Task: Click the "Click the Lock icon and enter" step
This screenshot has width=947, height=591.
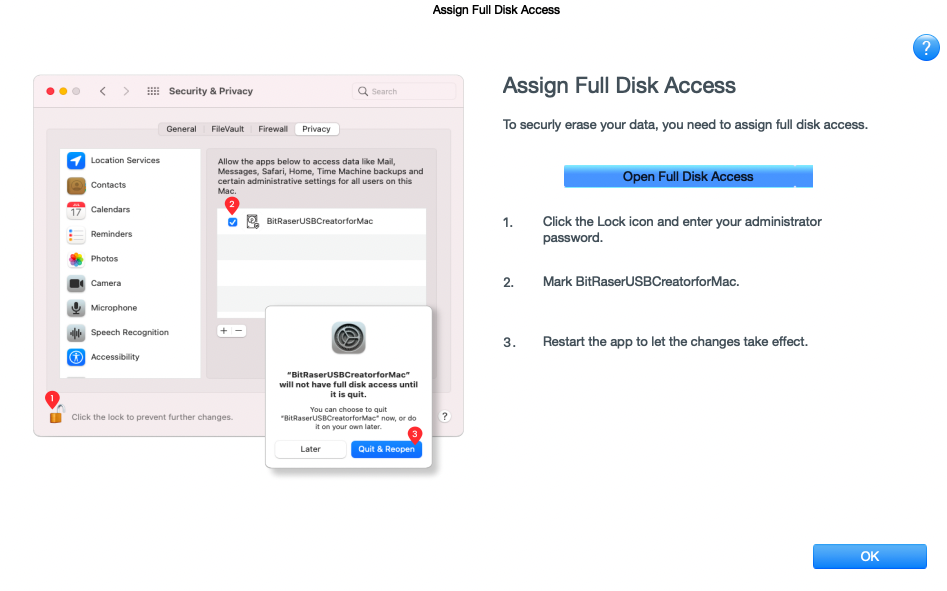Action: (682, 229)
